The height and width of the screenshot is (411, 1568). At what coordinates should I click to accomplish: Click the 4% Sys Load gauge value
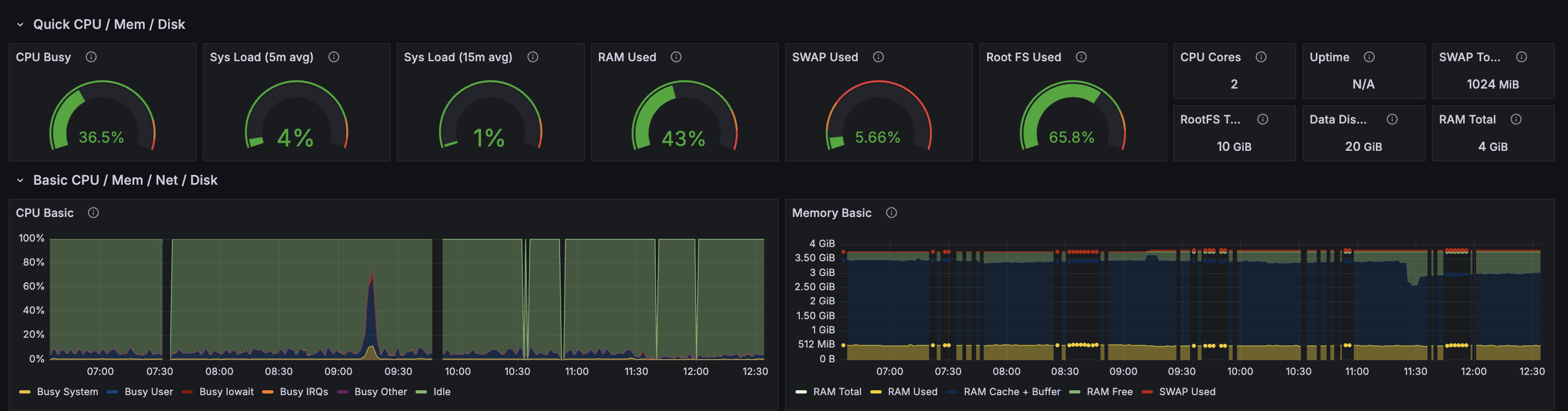[295, 138]
